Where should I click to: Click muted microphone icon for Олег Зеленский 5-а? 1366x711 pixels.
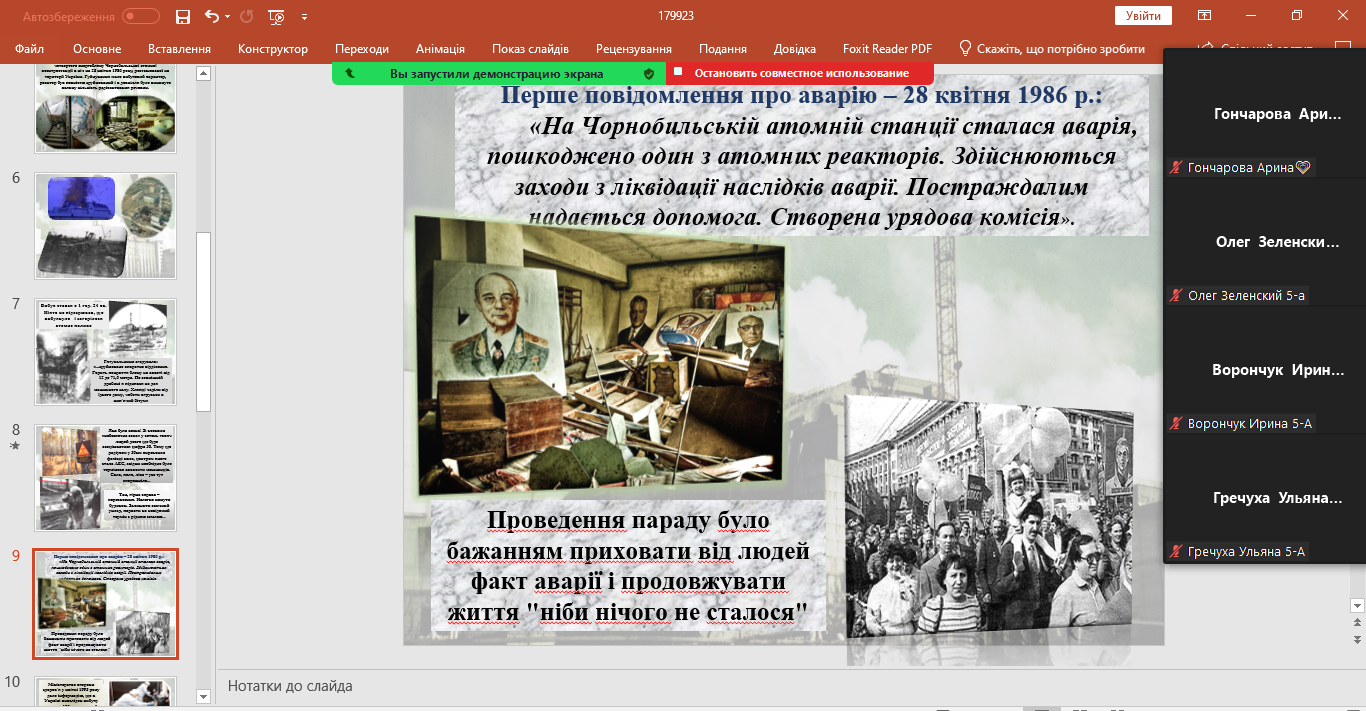[x=1177, y=296]
